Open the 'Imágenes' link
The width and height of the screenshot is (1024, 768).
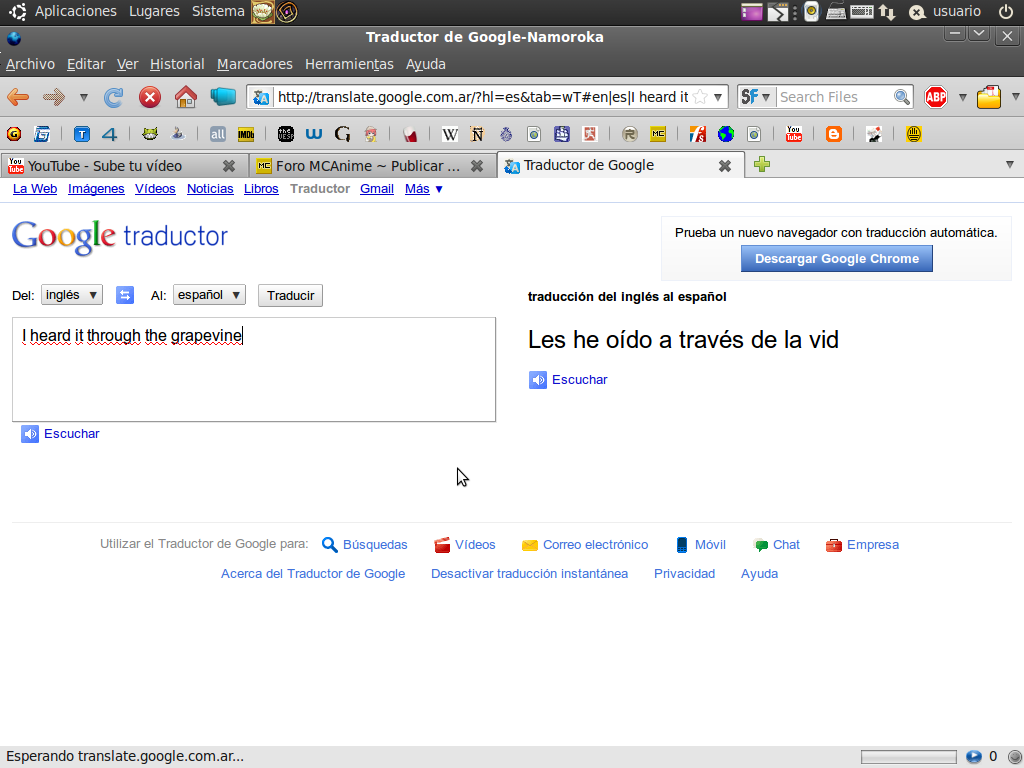[x=96, y=189]
